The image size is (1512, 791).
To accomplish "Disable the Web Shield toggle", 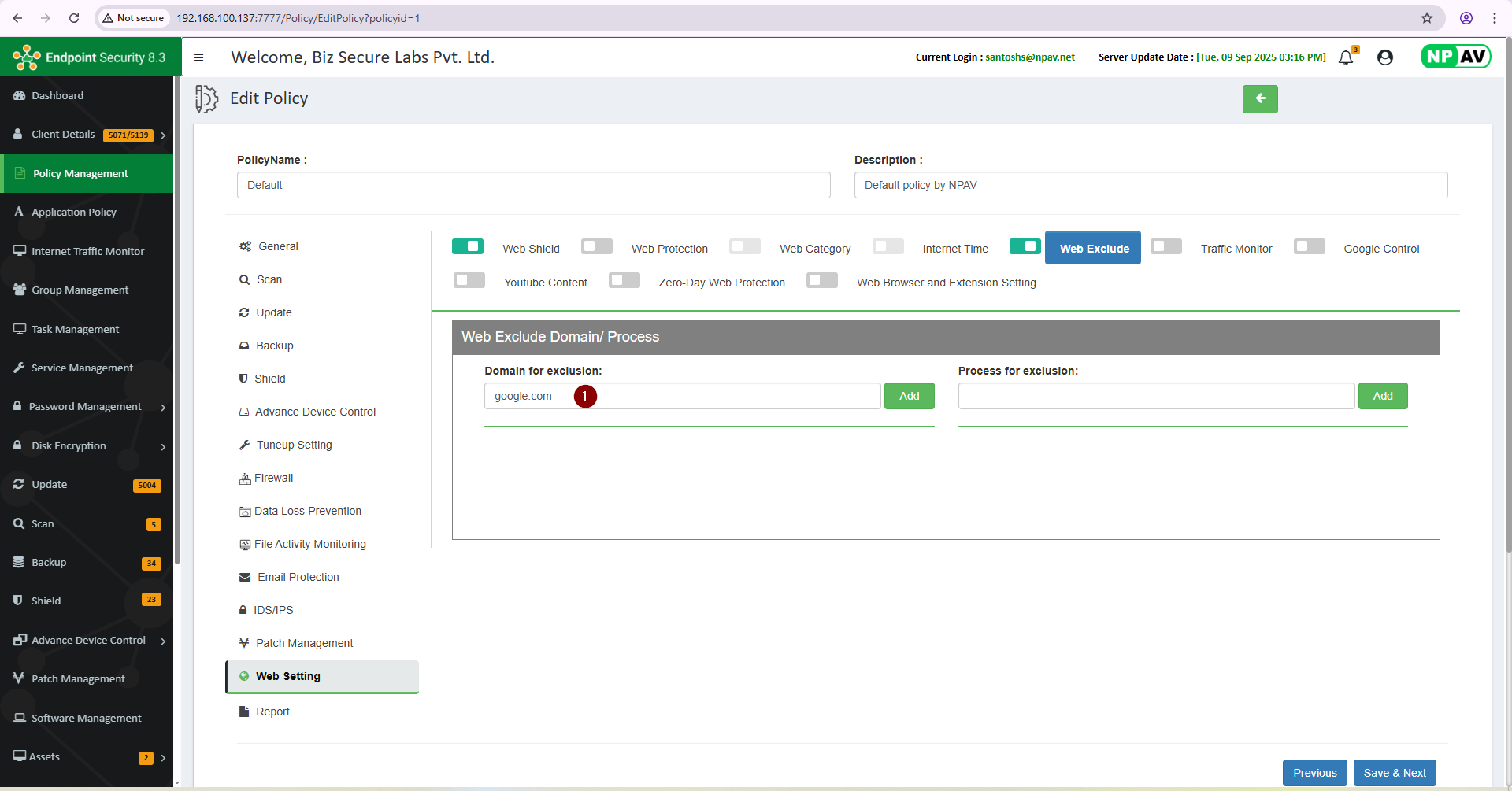I will point(468,247).
